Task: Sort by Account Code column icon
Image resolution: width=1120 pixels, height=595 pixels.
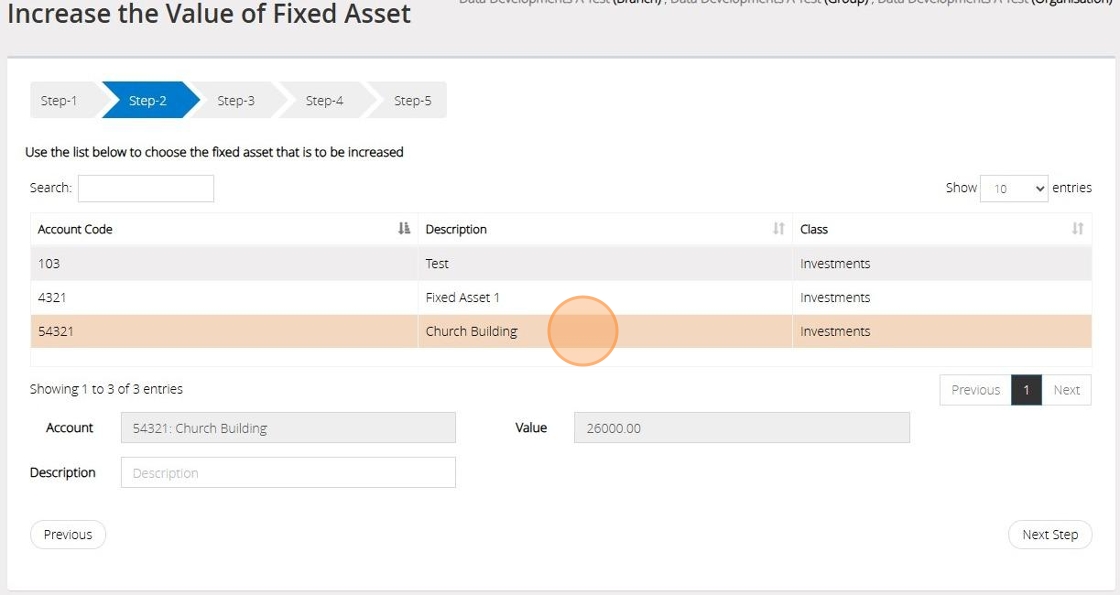Action: click(404, 229)
